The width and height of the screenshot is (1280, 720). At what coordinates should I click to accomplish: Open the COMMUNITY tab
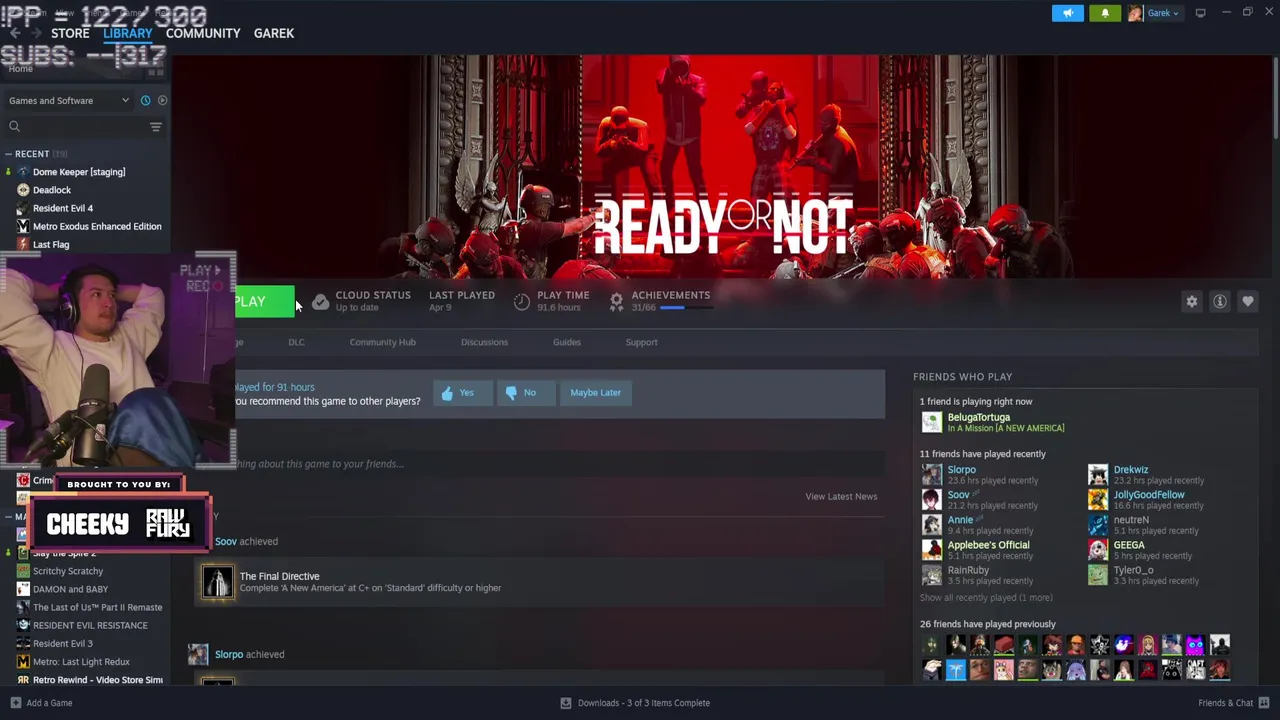click(203, 33)
